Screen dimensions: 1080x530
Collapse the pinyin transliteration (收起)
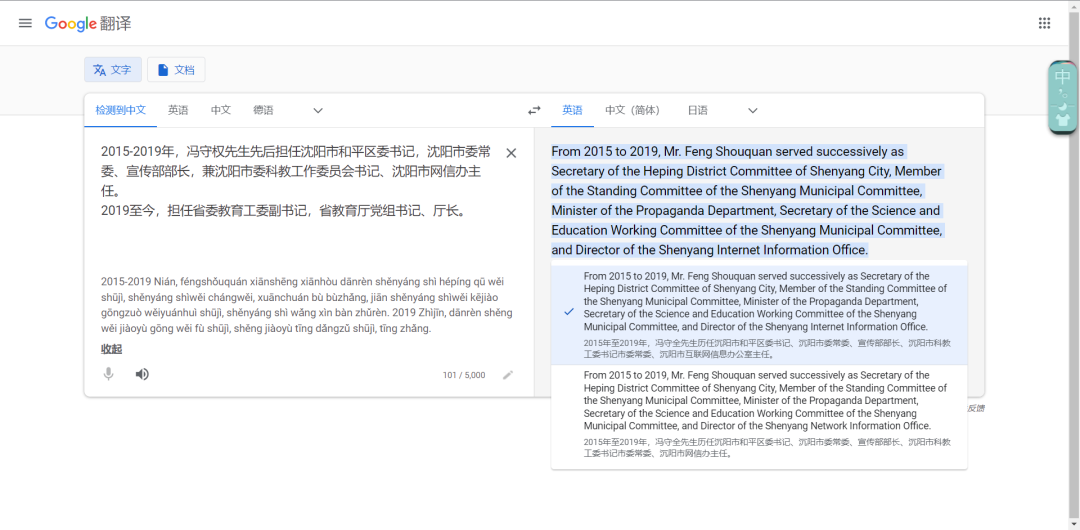[x=111, y=349]
